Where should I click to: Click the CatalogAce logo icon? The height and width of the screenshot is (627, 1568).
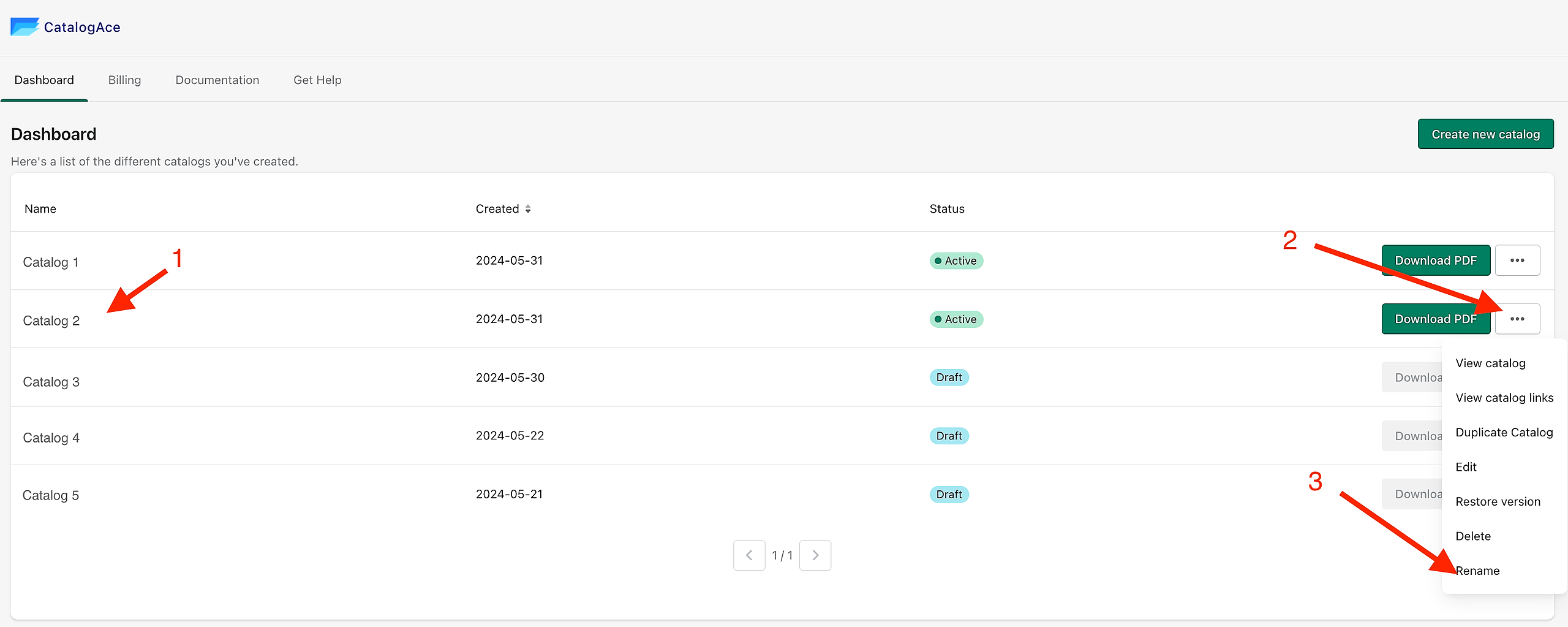click(24, 27)
